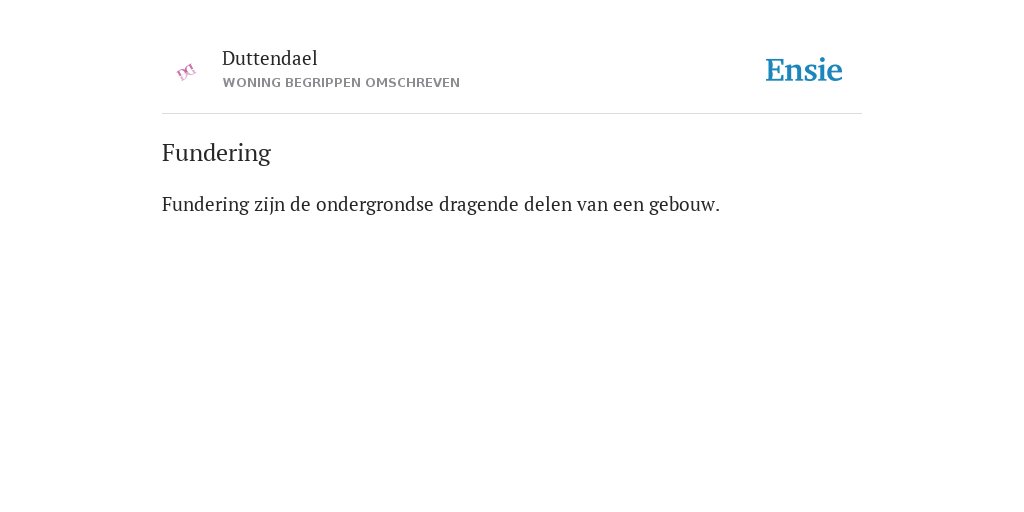Viewport: 1024px width, 512px height.
Task: Click the word 'gebouw' ending the sentence
Action: tap(682, 204)
